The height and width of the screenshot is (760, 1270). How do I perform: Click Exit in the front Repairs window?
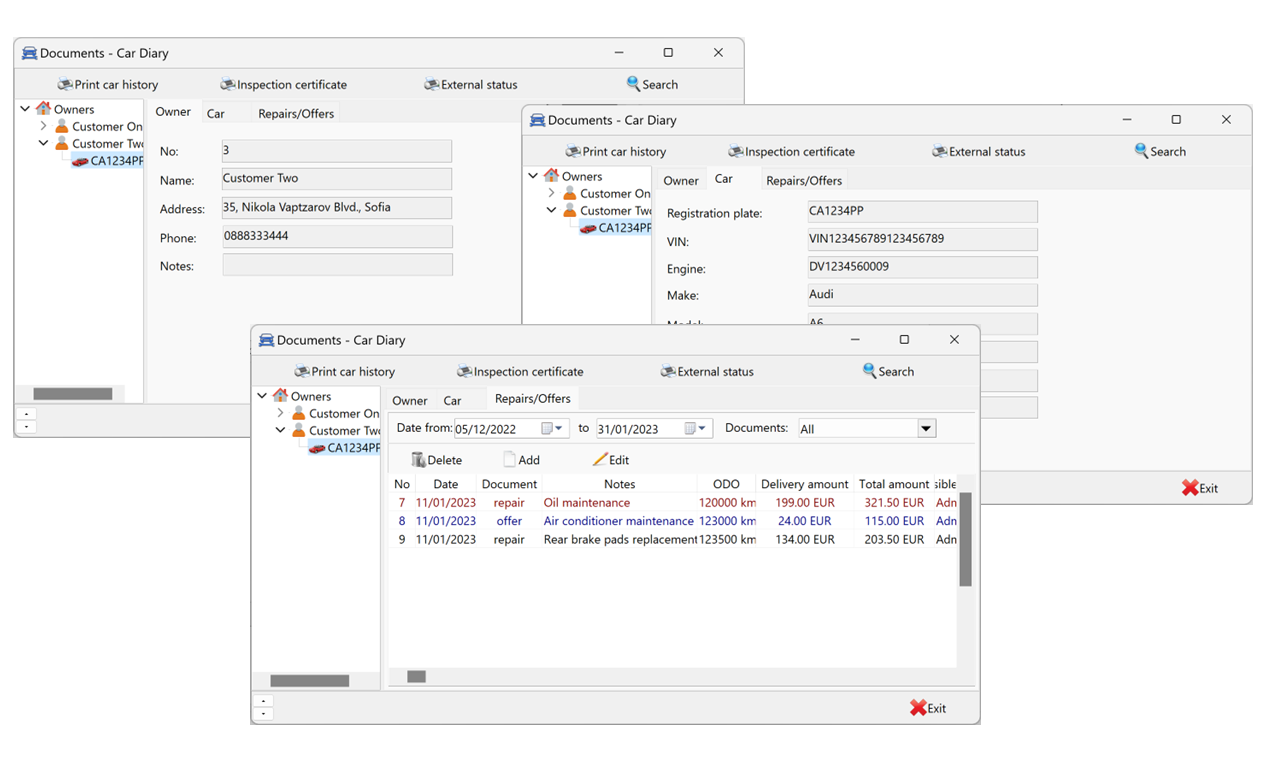click(928, 708)
